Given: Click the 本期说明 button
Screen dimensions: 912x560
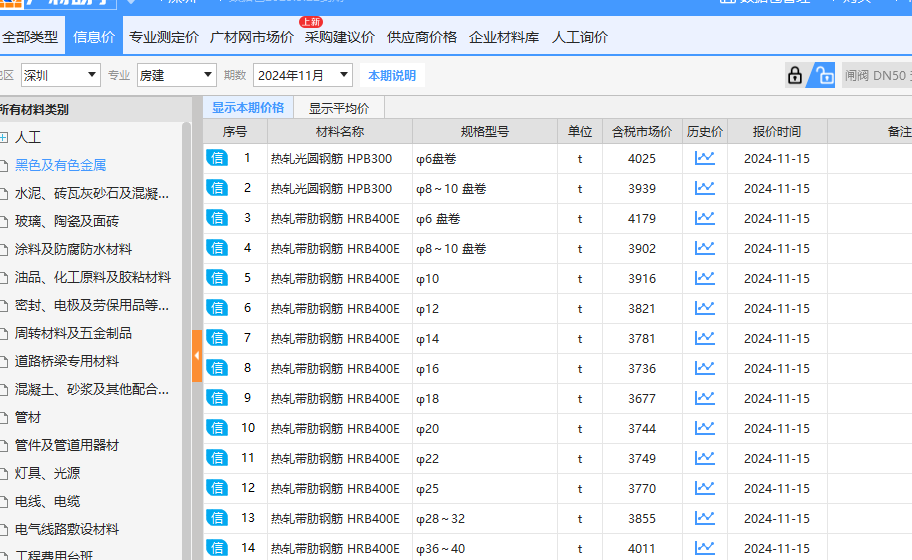Looking at the screenshot, I should pyautogui.click(x=392, y=76).
